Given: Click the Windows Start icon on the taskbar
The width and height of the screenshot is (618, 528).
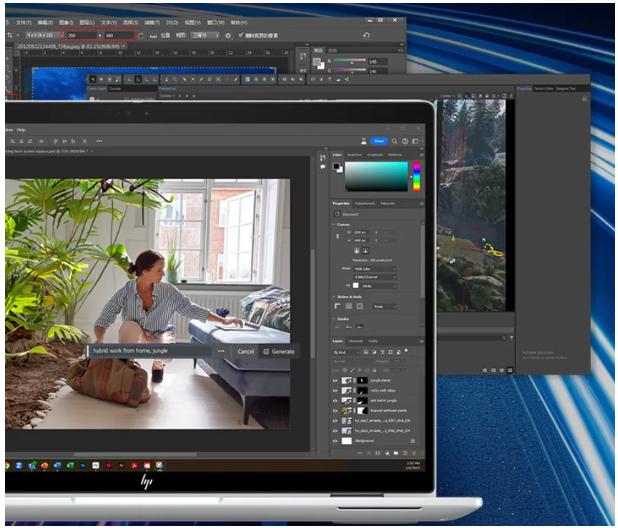Looking at the screenshot, I should 8,466.
